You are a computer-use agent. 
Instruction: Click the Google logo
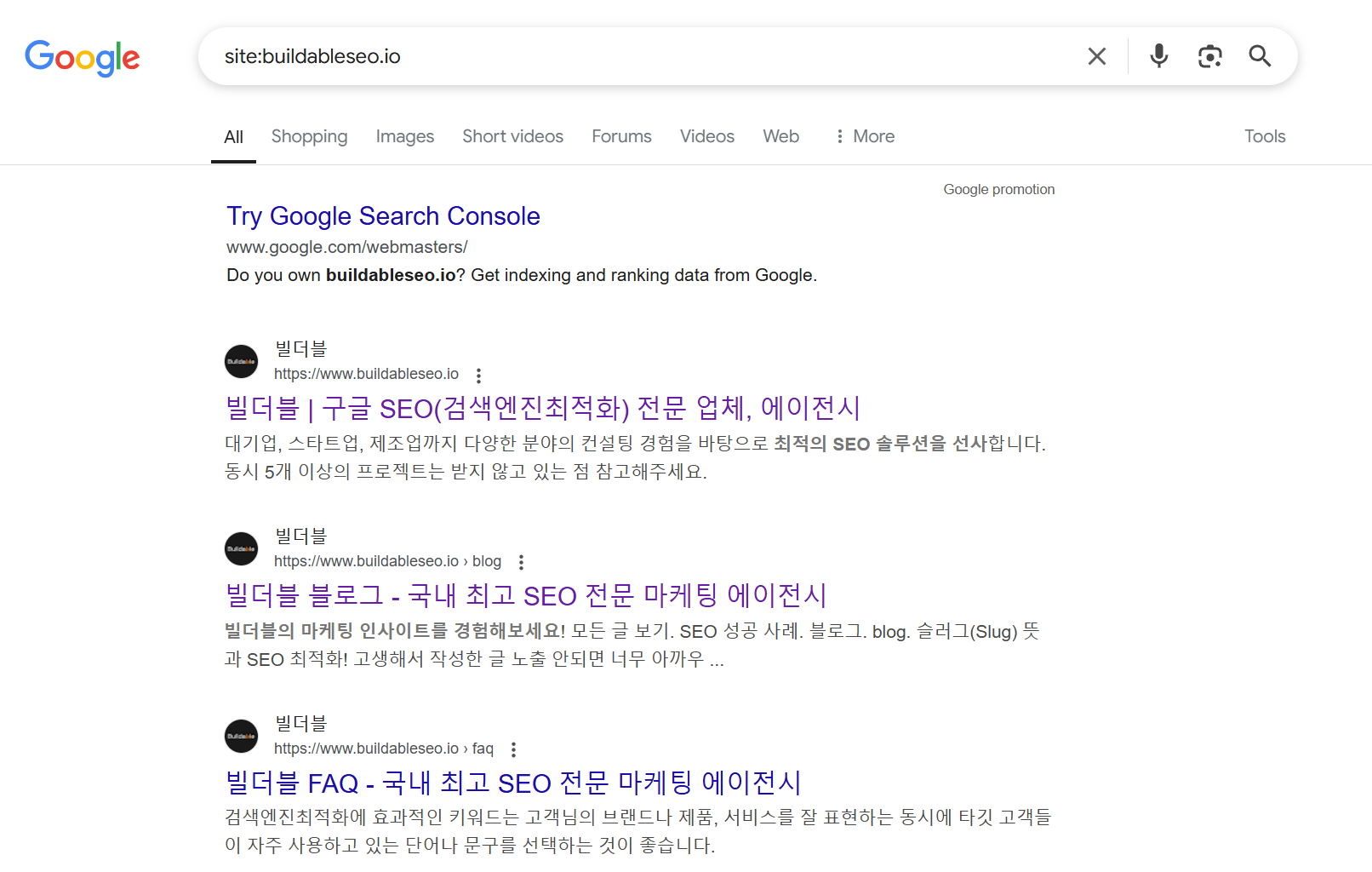[83, 58]
